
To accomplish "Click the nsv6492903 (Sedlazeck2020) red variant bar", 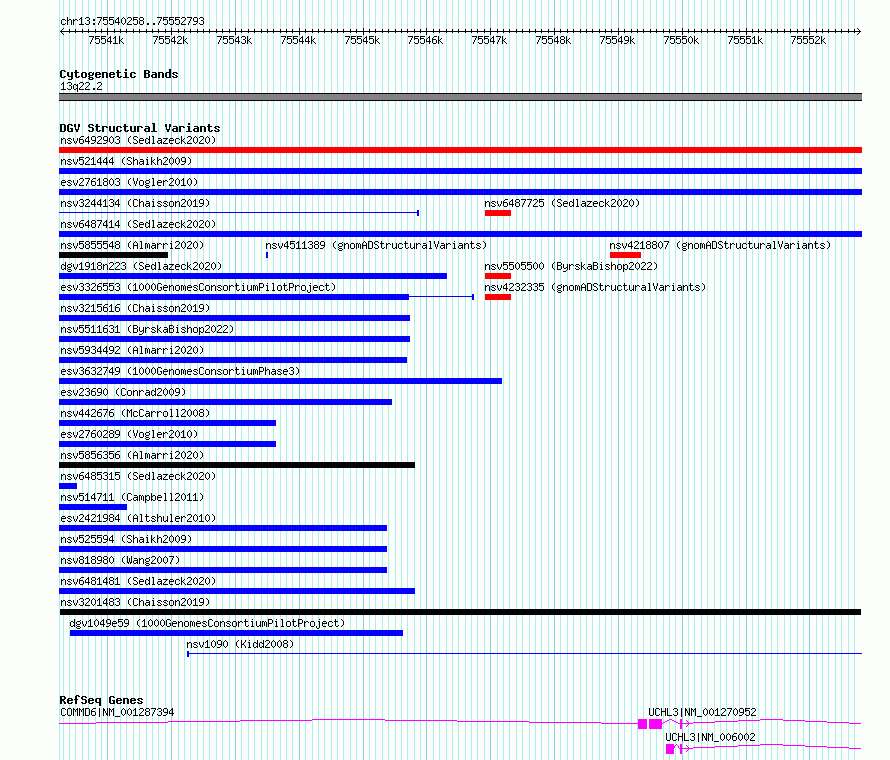I will (x=460, y=150).
